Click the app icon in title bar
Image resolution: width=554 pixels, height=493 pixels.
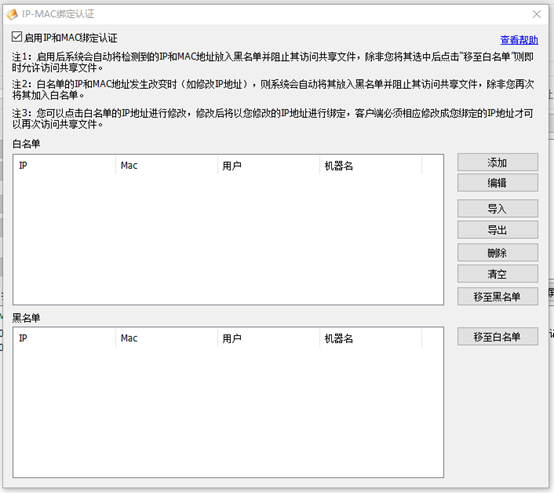click(12, 14)
